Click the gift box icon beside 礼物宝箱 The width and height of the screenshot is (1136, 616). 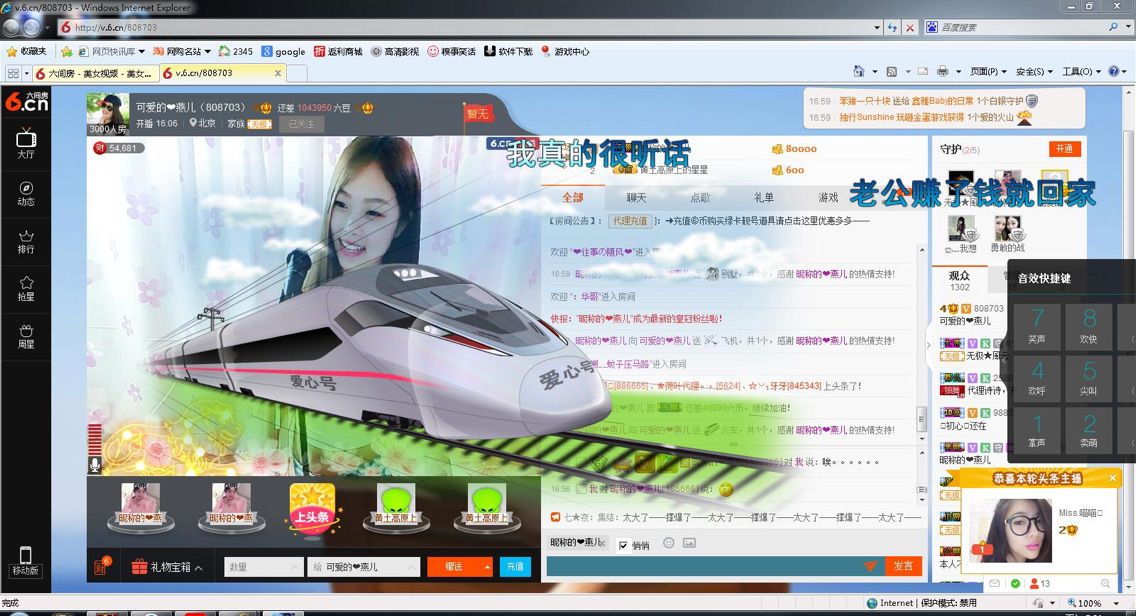tap(139, 567)
